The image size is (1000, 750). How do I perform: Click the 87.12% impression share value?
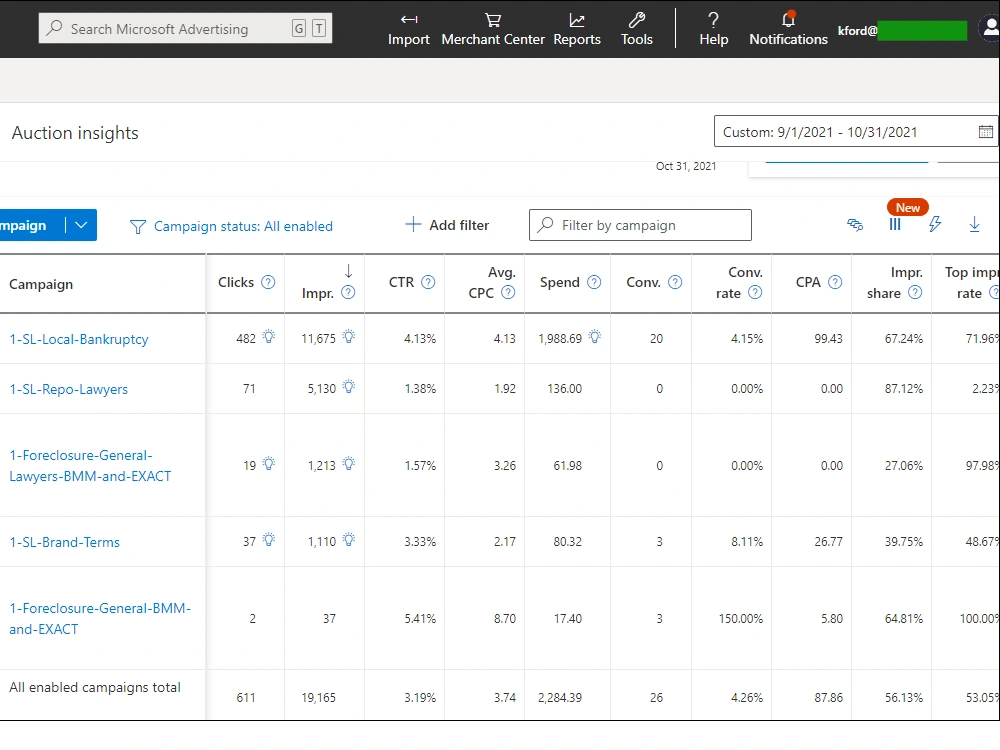tap(904, 388)
